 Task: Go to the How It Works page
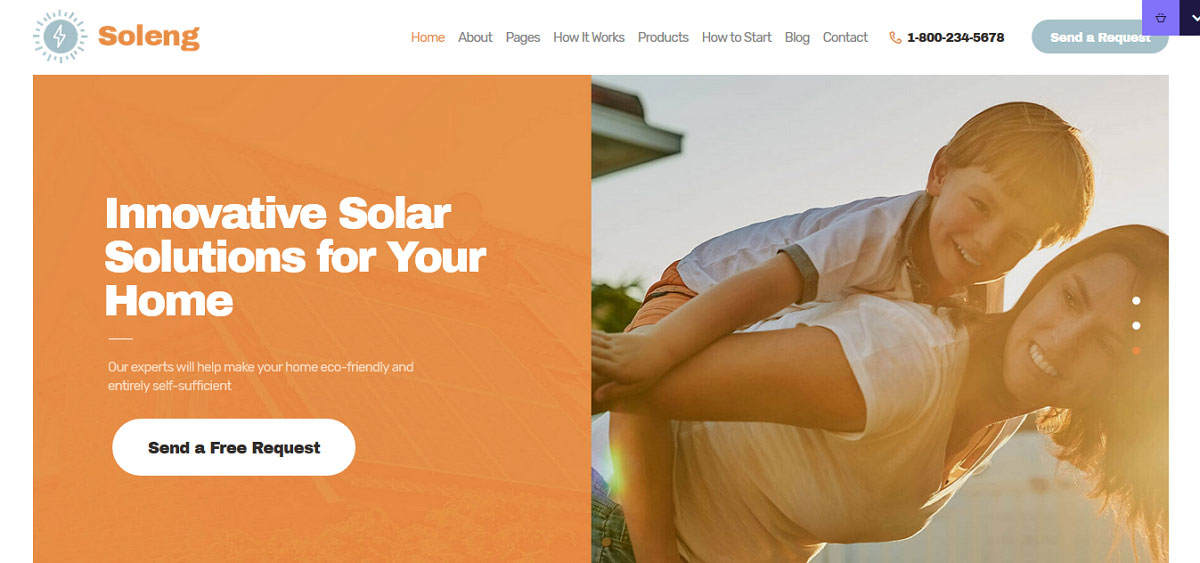coord(589,37)
